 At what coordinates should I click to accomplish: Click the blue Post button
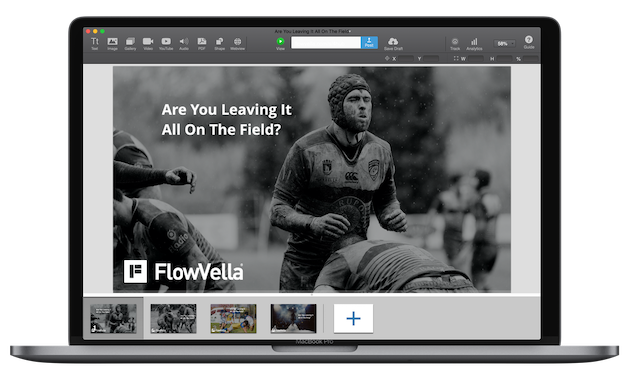[x=369, y=42]
